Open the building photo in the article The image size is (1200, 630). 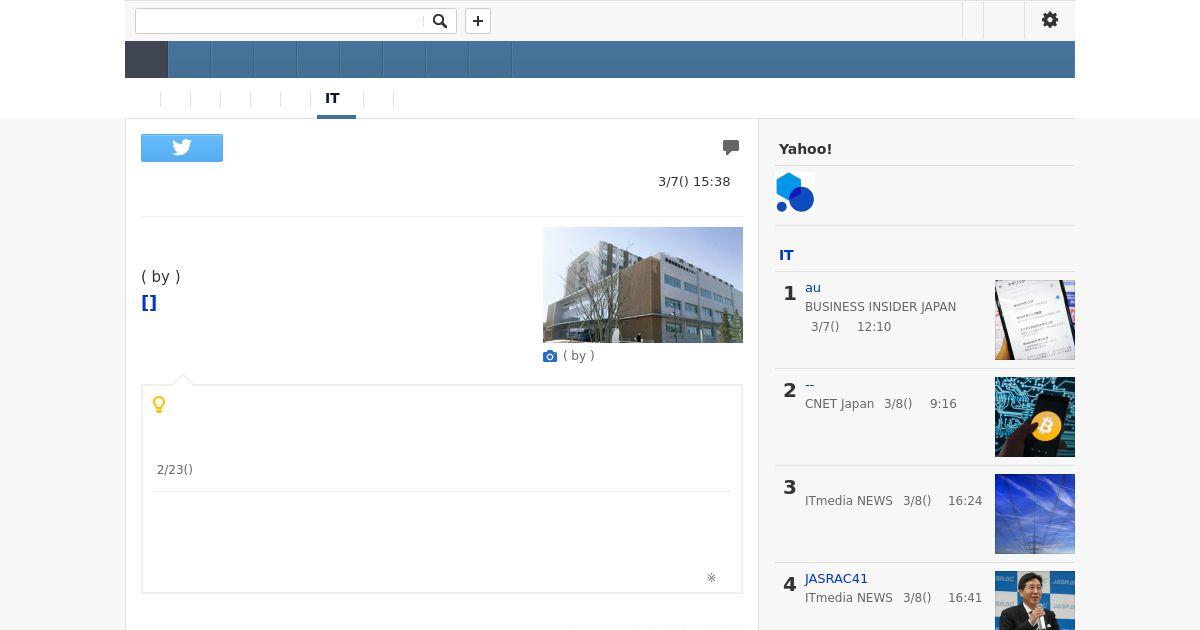click(643, 285)
